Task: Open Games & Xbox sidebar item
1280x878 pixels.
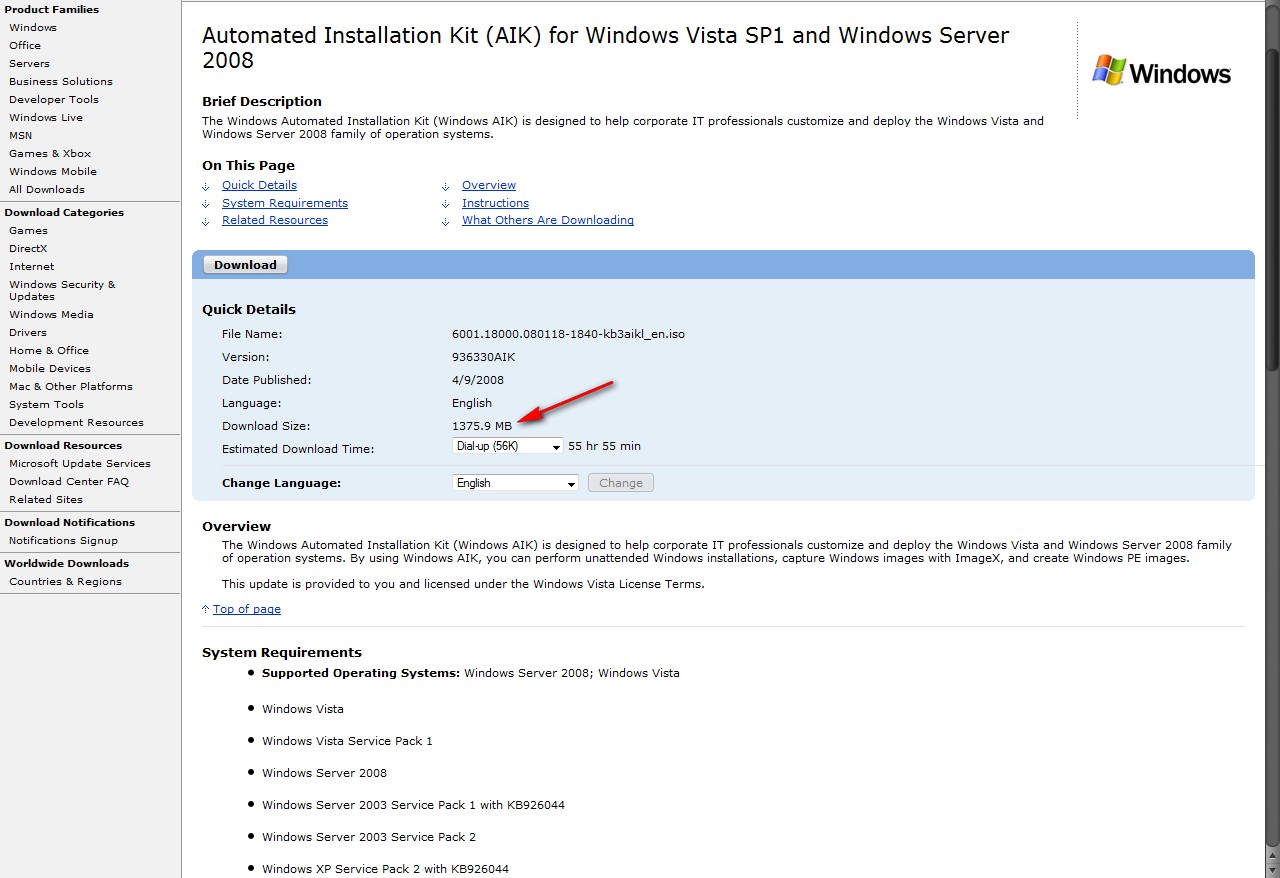Action: [x=50, y=154]
